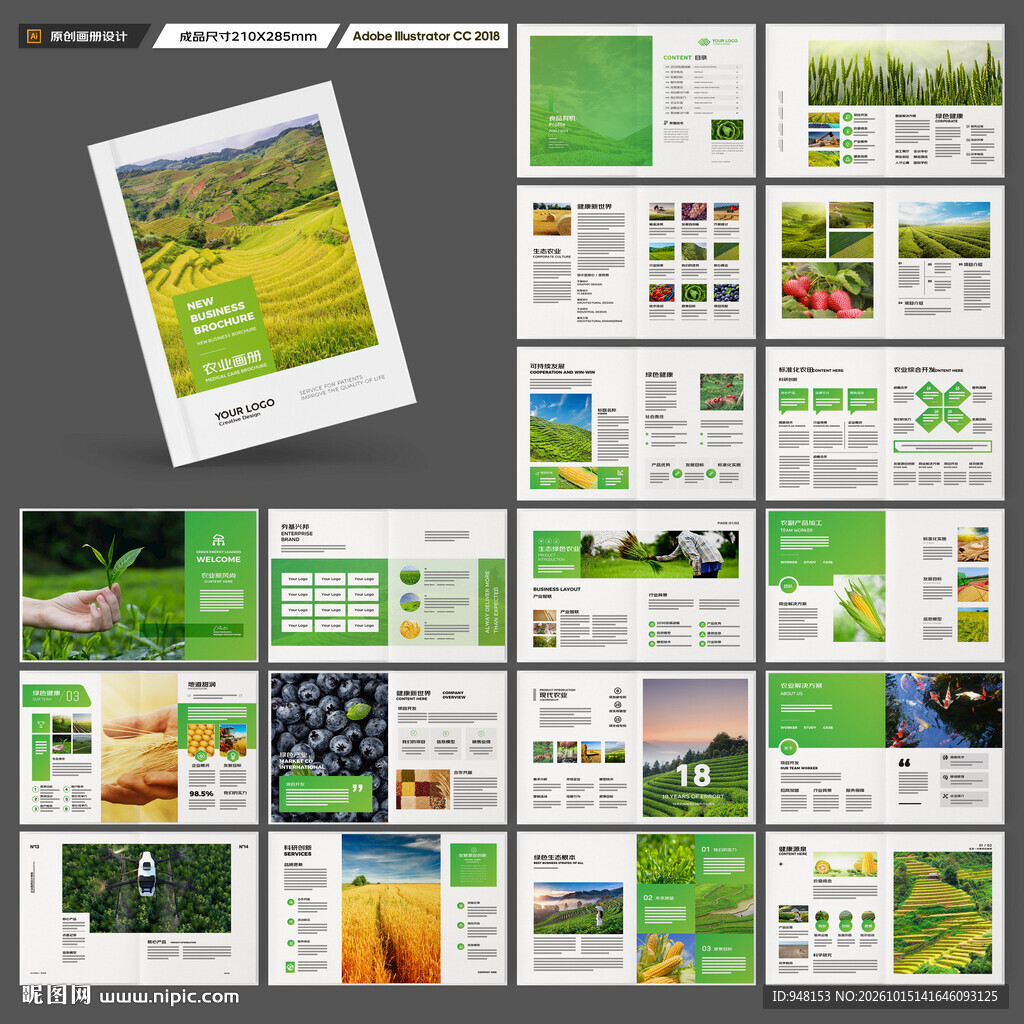This screenshot has width=1024, height=1024.
Task: Open the golden wheat field spread
Action: (387, 908)
